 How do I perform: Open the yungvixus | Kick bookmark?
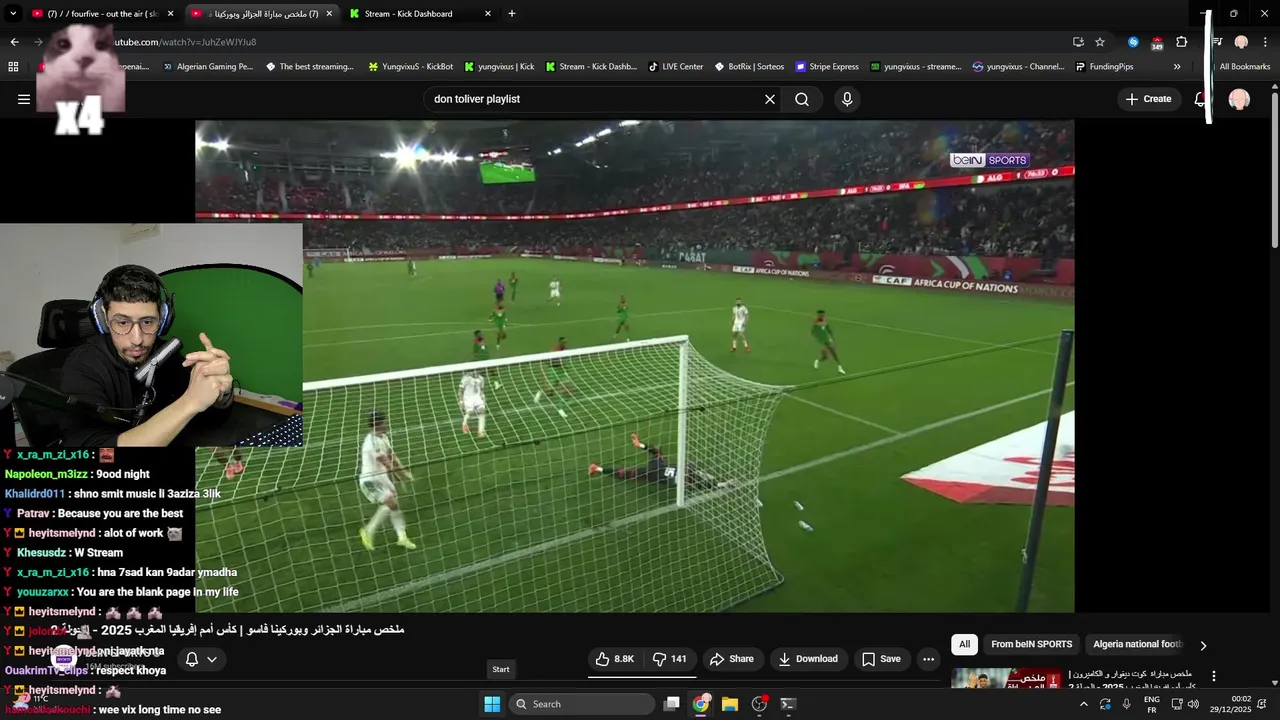[x=499, y=67]
